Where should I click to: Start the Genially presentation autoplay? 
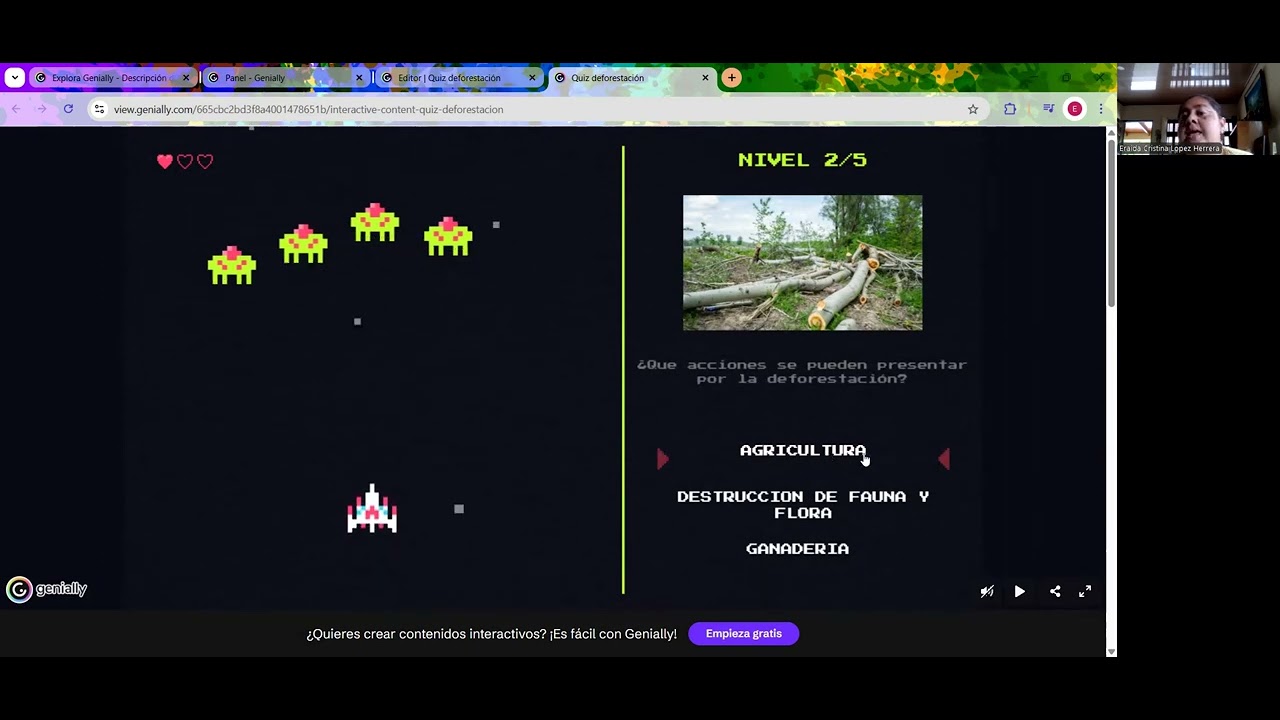click(1019, 592)
